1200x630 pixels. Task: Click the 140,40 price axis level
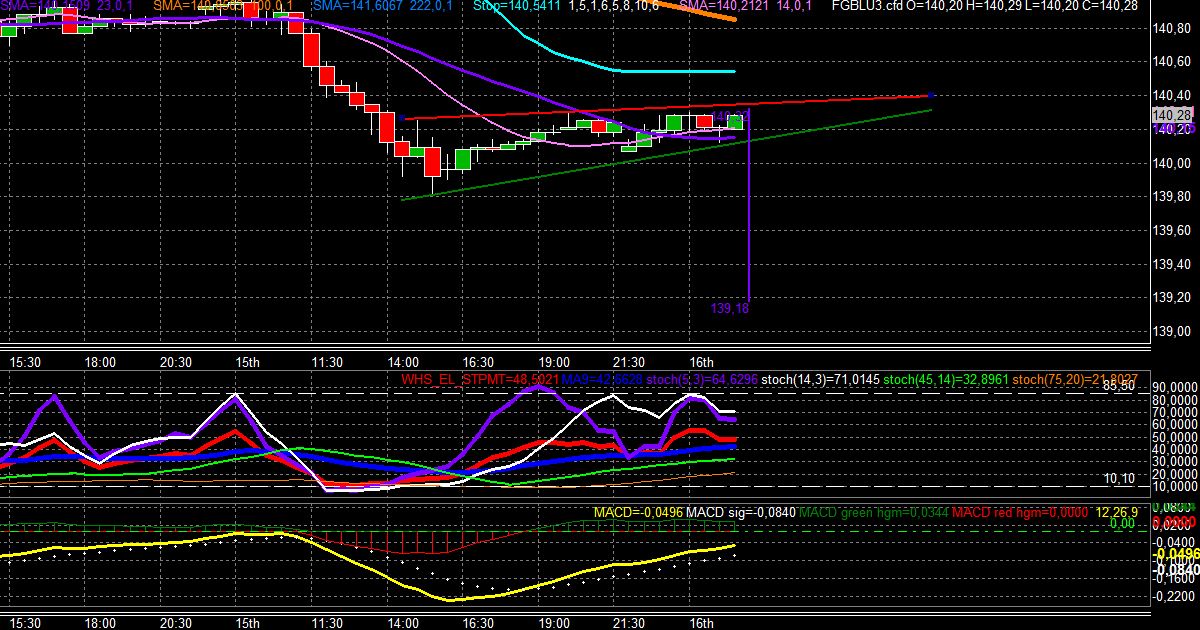1171,96
